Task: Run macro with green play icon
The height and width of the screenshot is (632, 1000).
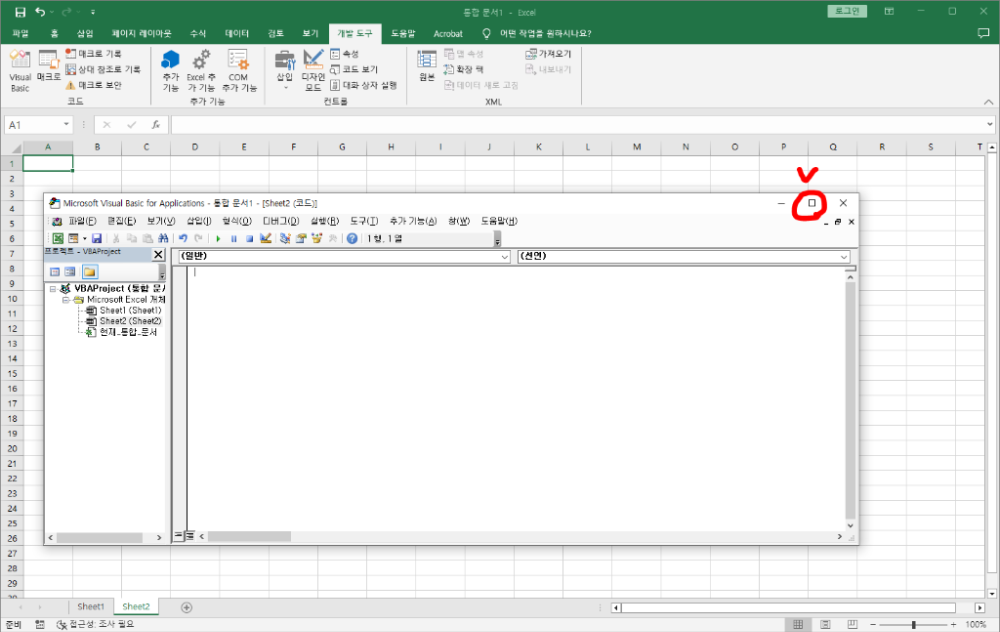Action: [218, 238]
